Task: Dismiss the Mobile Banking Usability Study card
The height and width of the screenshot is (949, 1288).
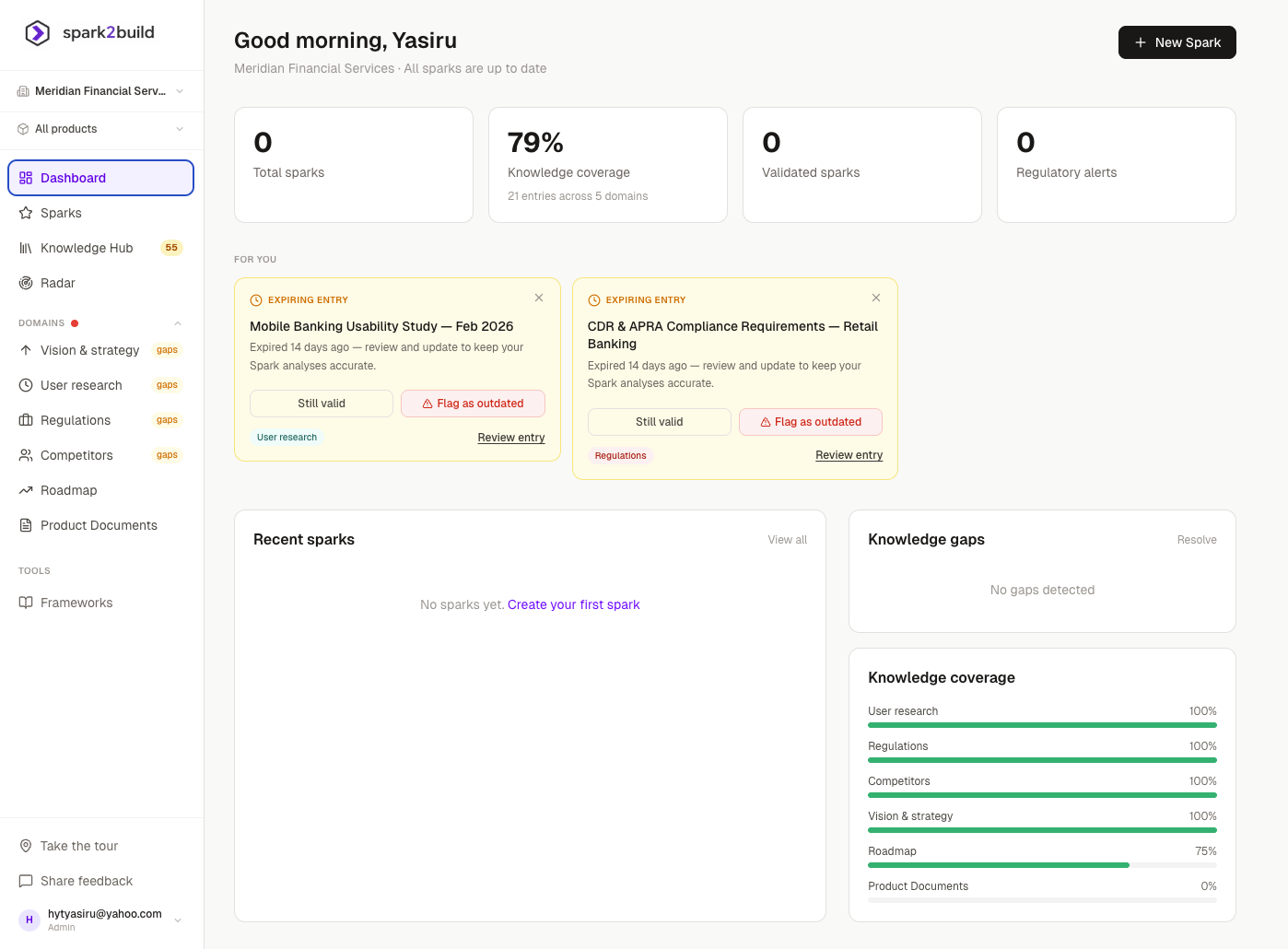Action: [539, 298]
